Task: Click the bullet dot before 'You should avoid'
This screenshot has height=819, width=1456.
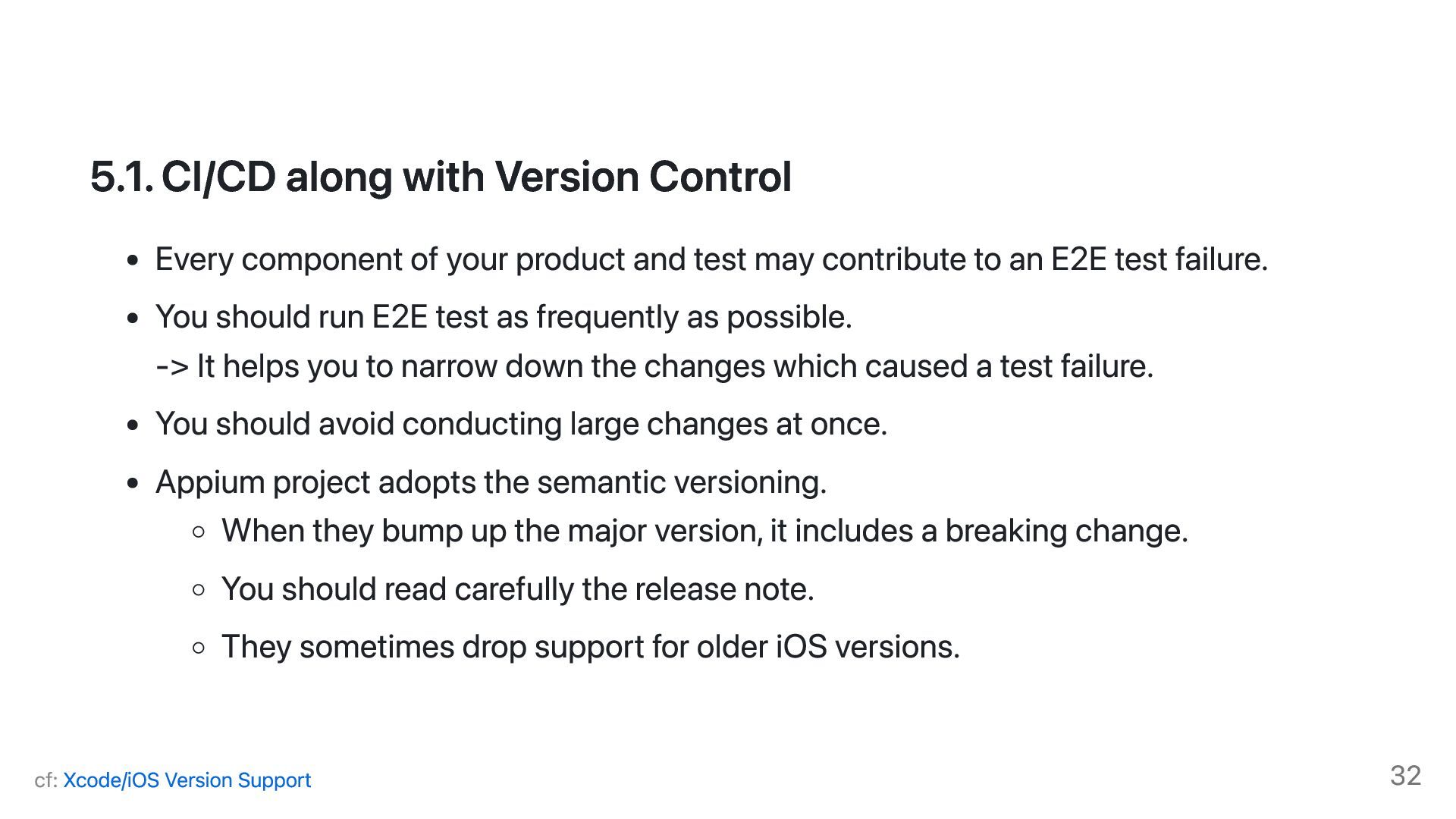Action: pos(133,425)
